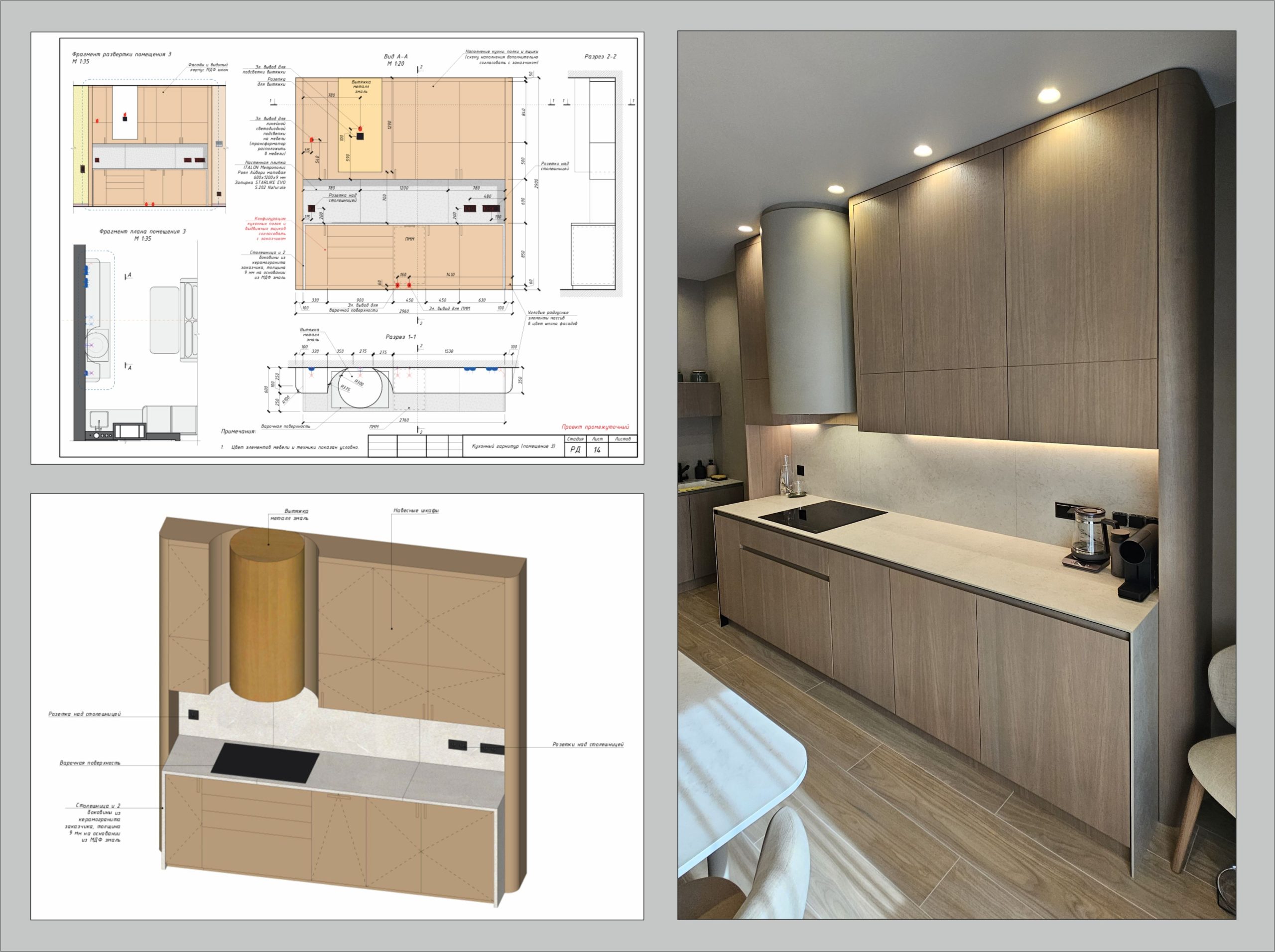The image size is (1275, 952).
Task: Click the 'Фрагмент развертки помещения 3' heading
Action: (122, 54)
